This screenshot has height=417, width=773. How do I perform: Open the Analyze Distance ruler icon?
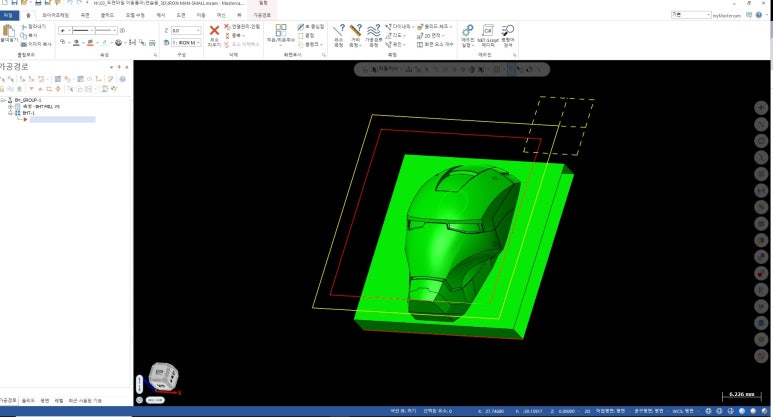pos(355,31)
